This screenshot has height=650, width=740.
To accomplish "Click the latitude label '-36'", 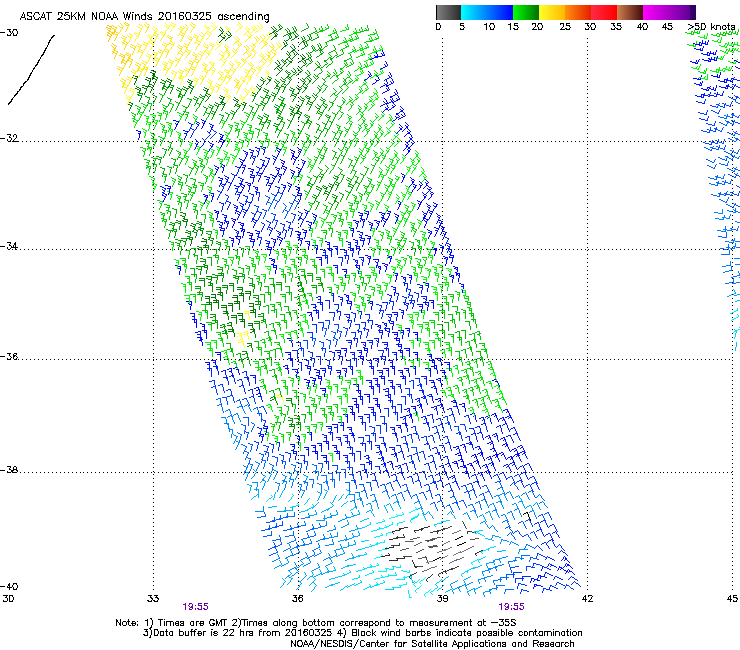I will pyautogui.click(x=9, y=356).
